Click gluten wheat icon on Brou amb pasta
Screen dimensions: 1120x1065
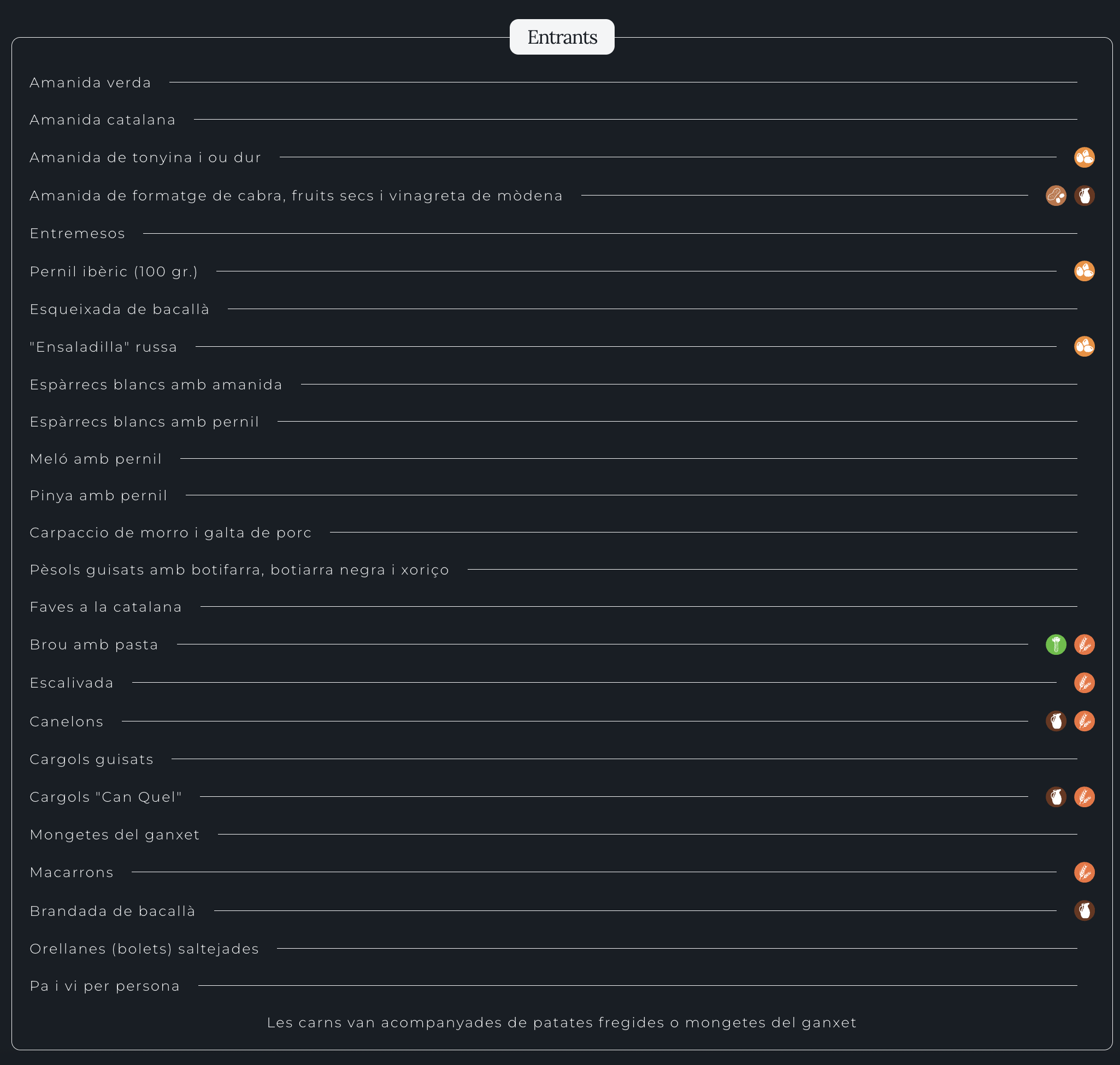[1083, 644]
